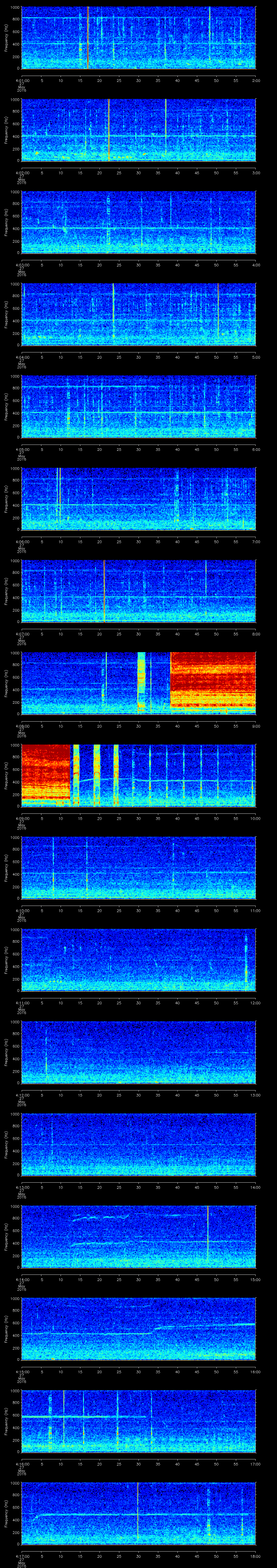Click the spectrogram panel starting at 4:10:00
The height and width of the screenshot is (1568, 277).
coord(139,868)
